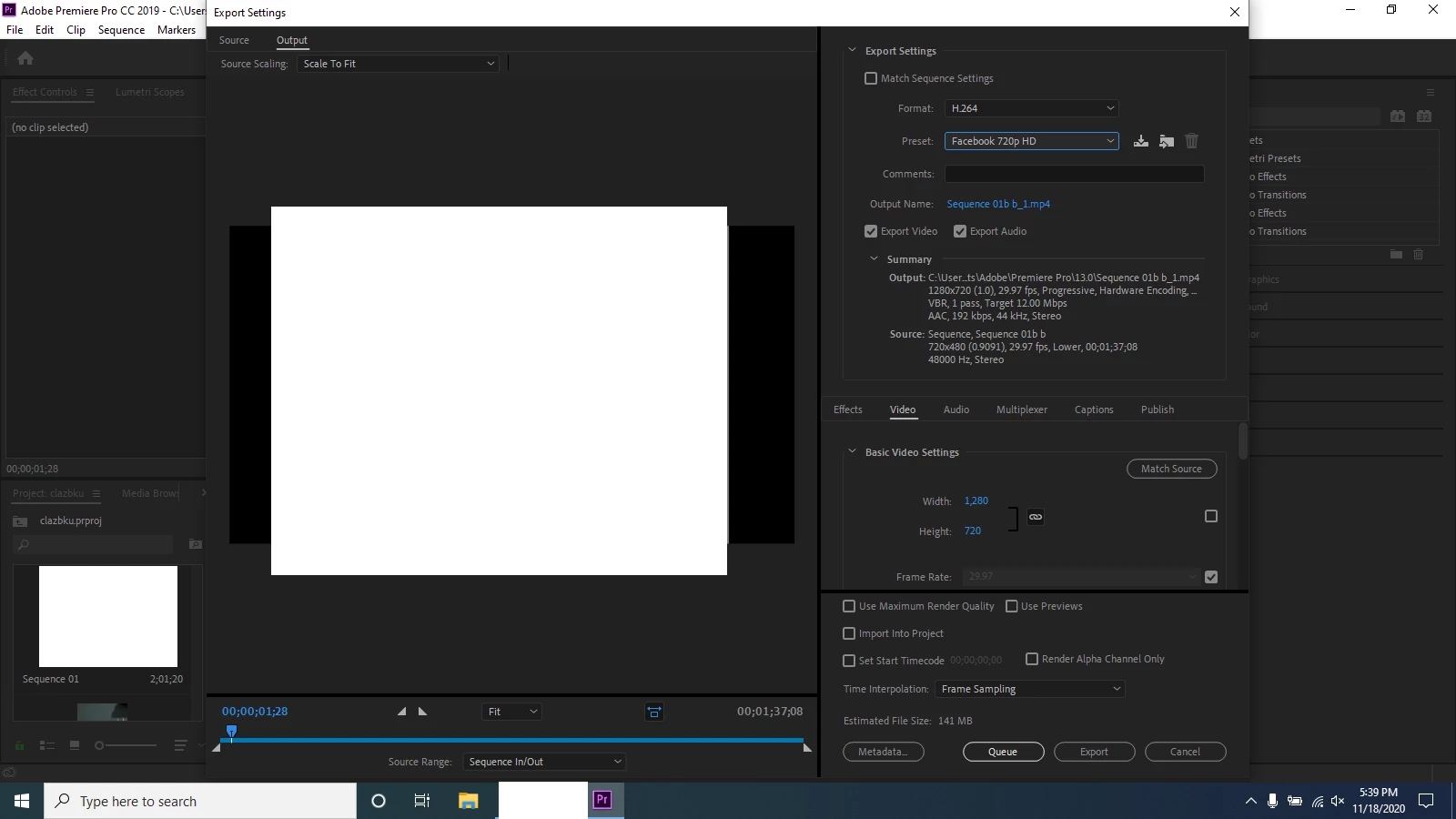
Task: Uncheck the Export Video checkbox
Action: (x=871, y=231)
